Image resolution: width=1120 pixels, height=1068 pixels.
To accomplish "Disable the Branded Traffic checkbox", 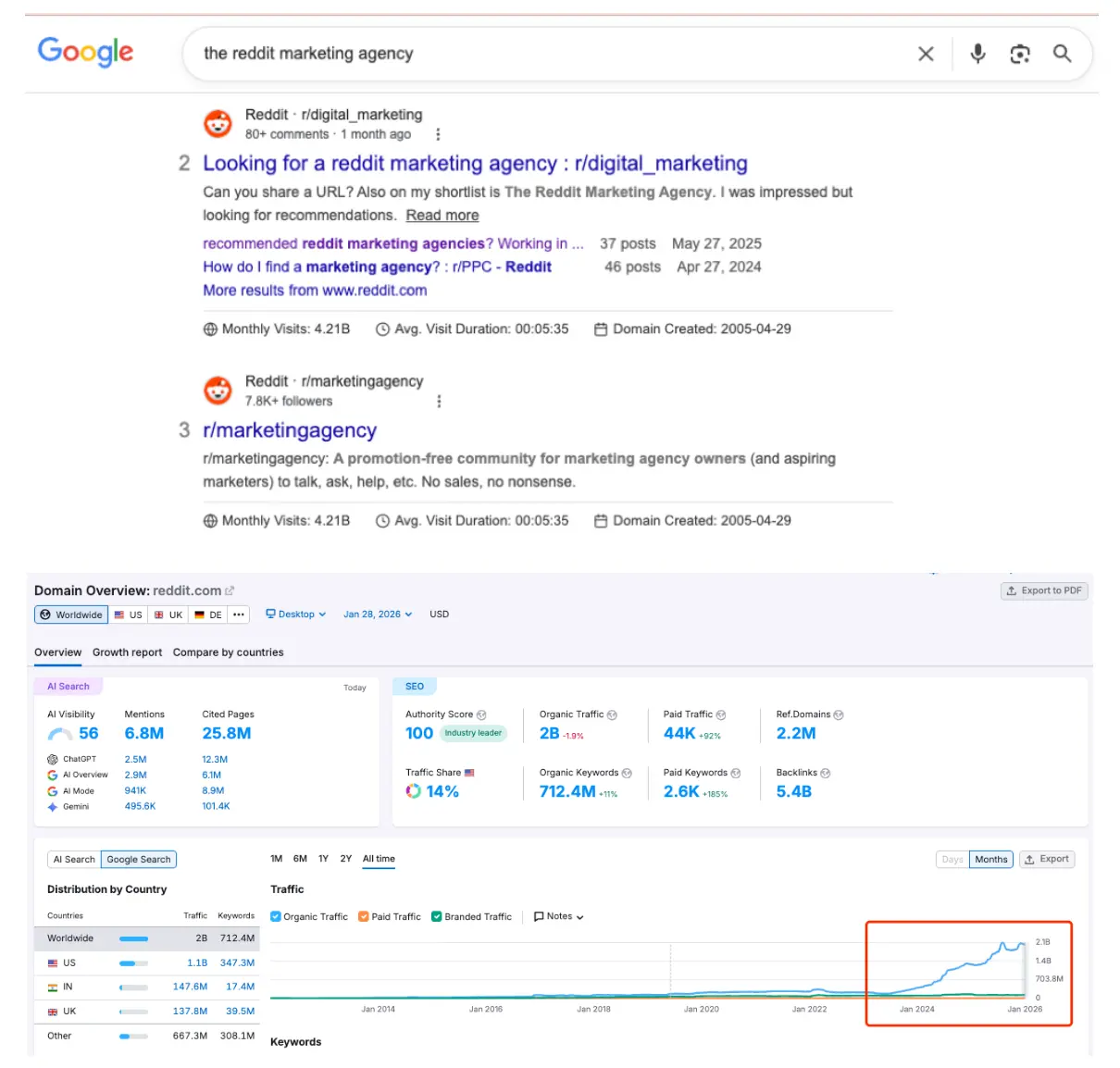I will tap(437, 916).
